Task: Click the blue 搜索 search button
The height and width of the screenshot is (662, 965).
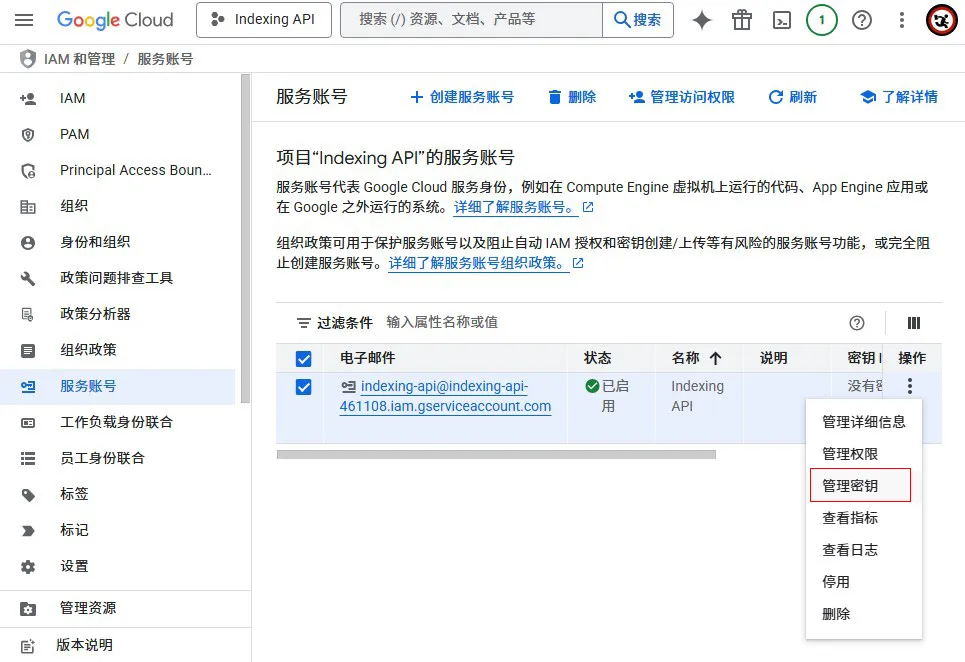Action: [x=638, y=20]
